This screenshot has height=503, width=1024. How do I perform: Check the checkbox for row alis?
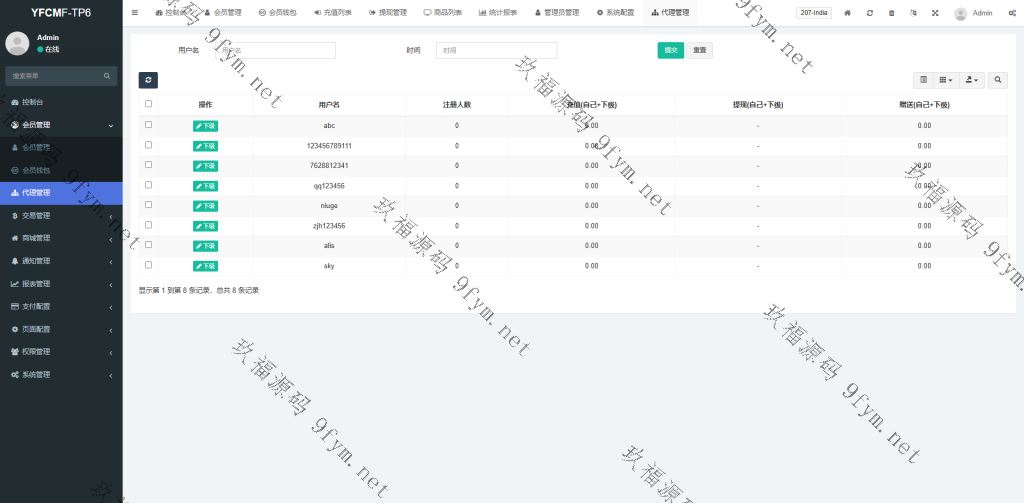click(148, 244)
